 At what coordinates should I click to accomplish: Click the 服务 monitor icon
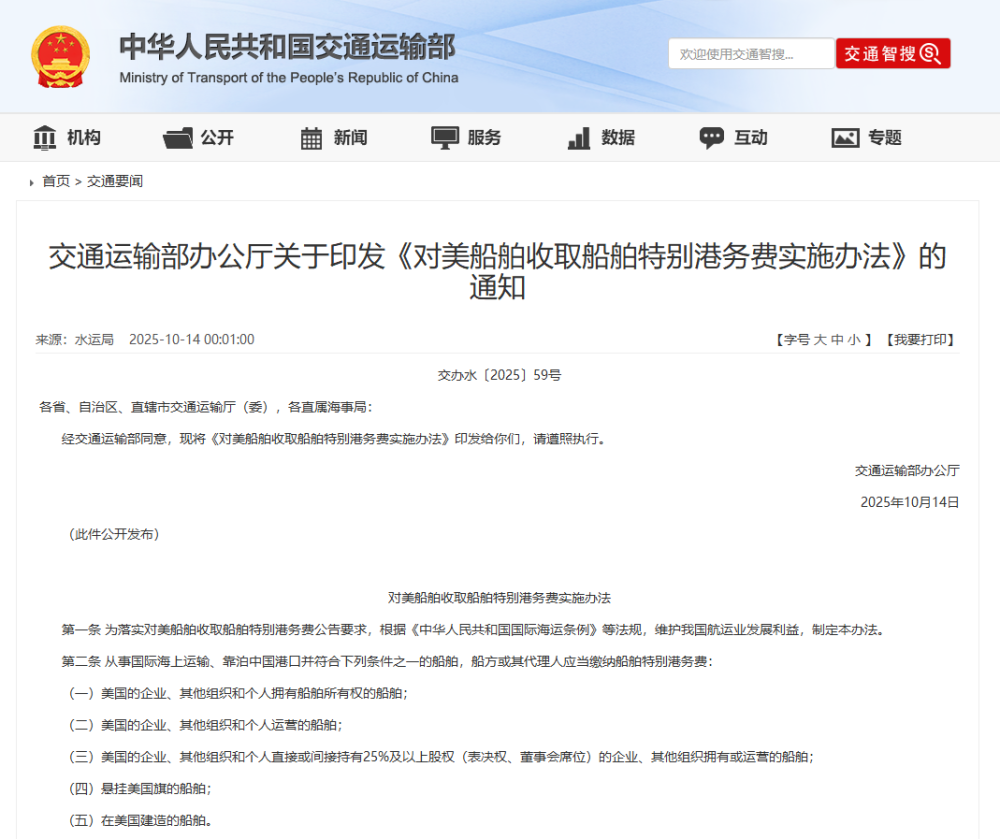[445, 138]
